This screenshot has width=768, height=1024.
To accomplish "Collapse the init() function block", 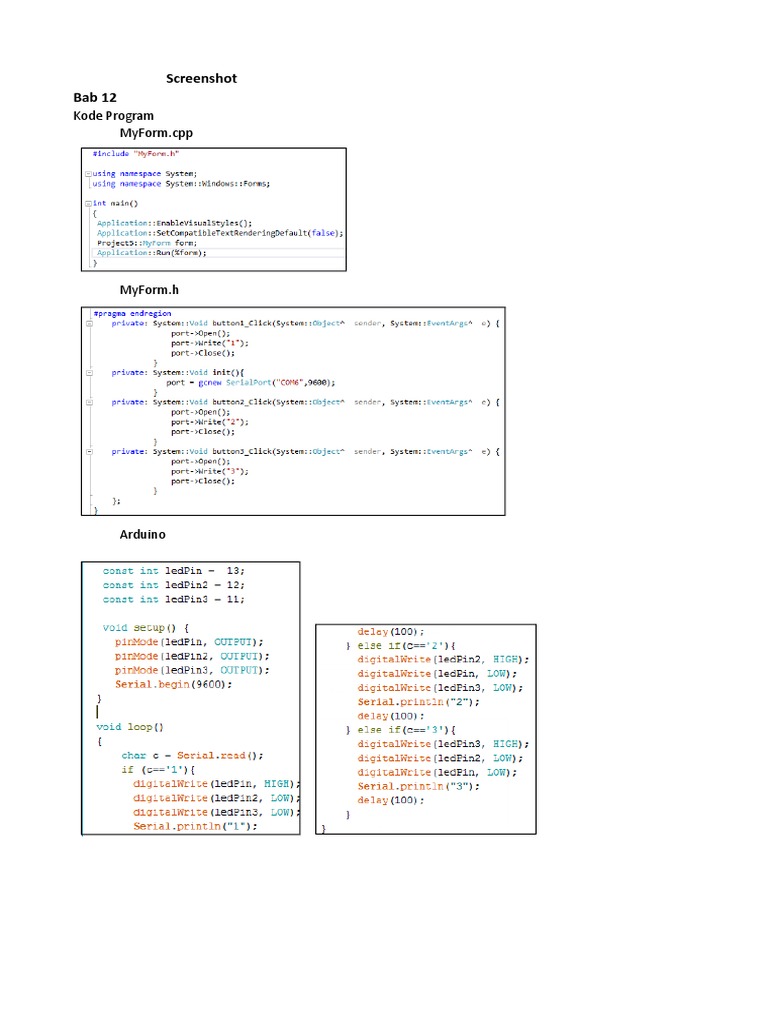I will point(90,372).
